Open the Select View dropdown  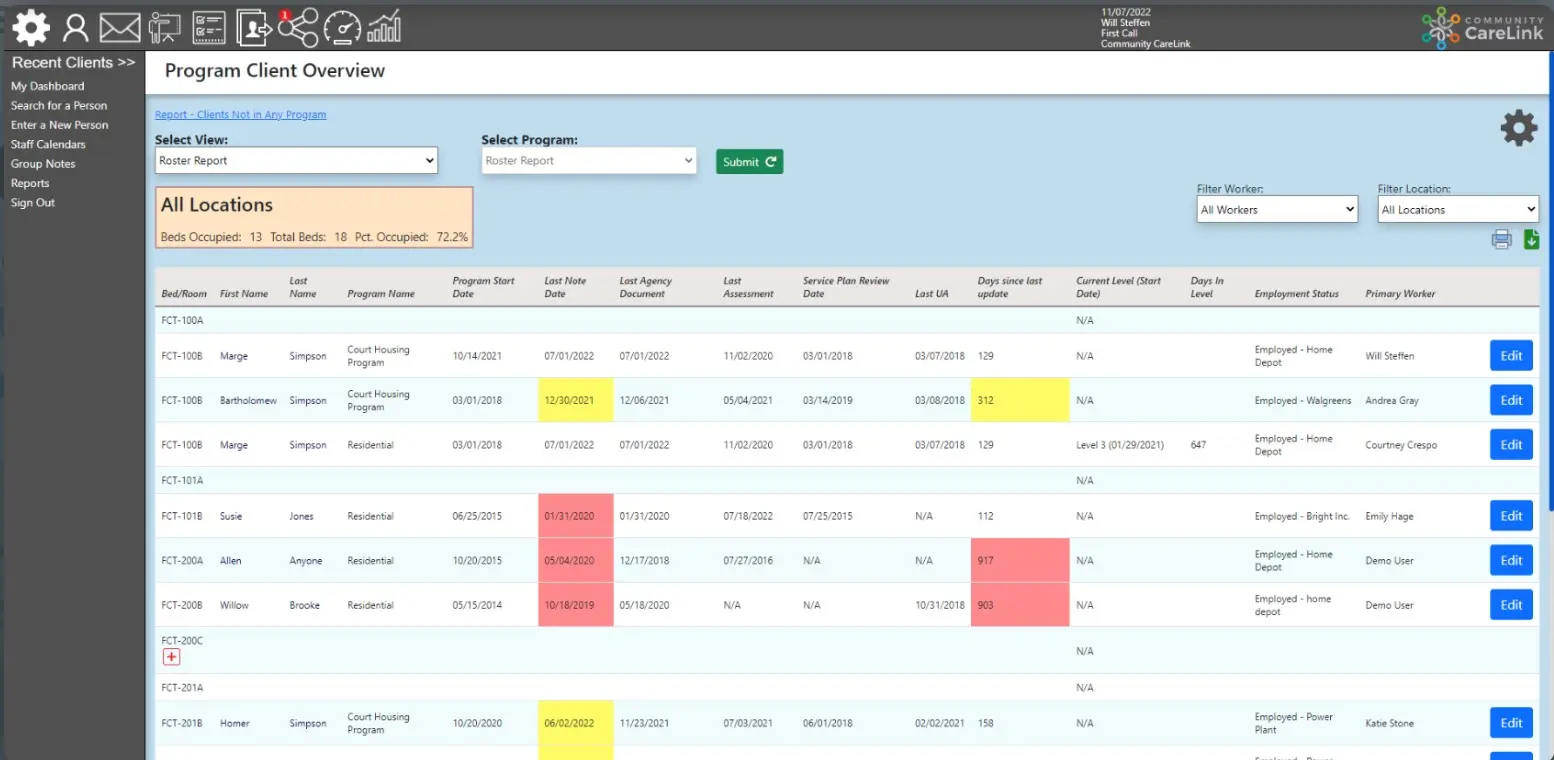pos(296,160)
